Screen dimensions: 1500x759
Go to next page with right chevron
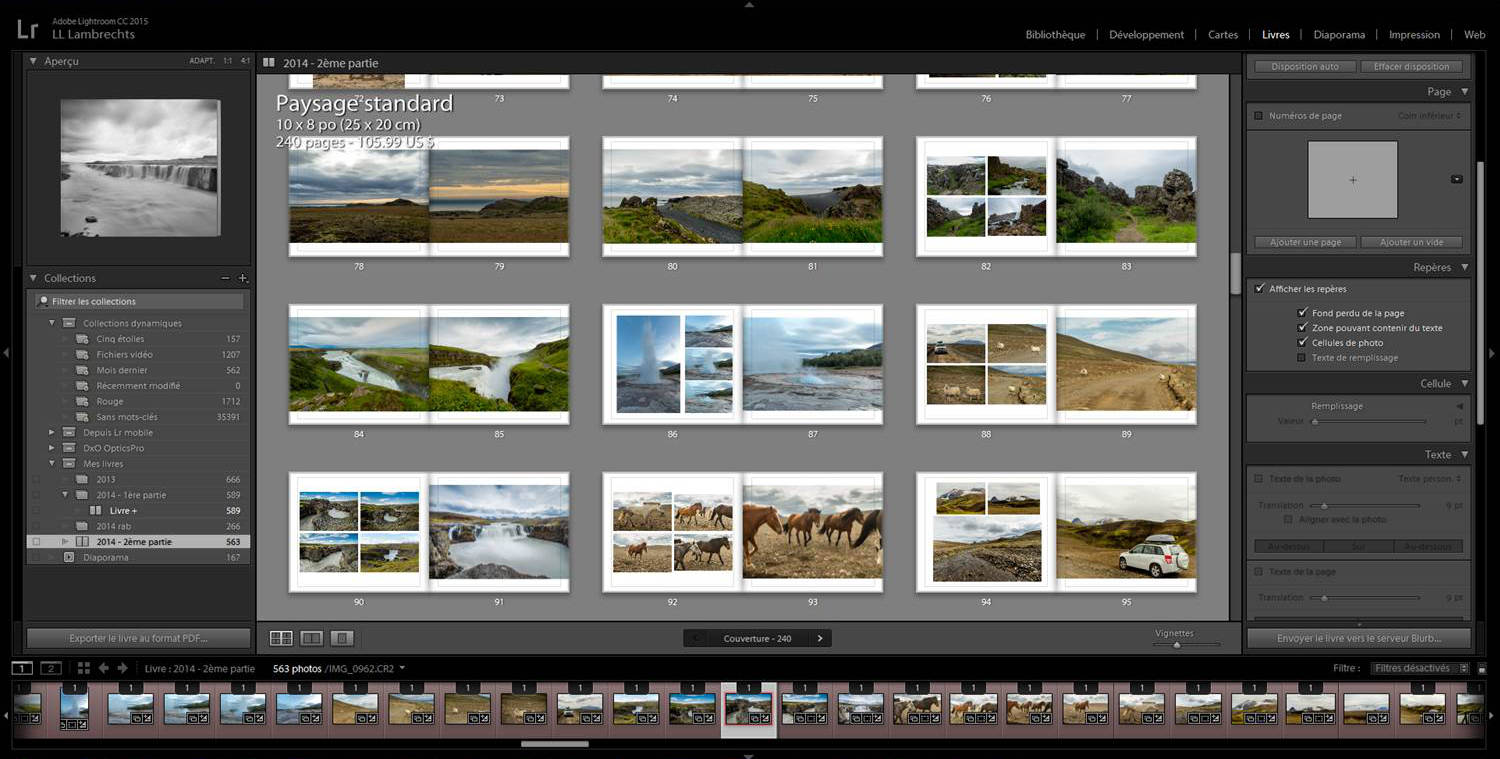click(820, 638)
